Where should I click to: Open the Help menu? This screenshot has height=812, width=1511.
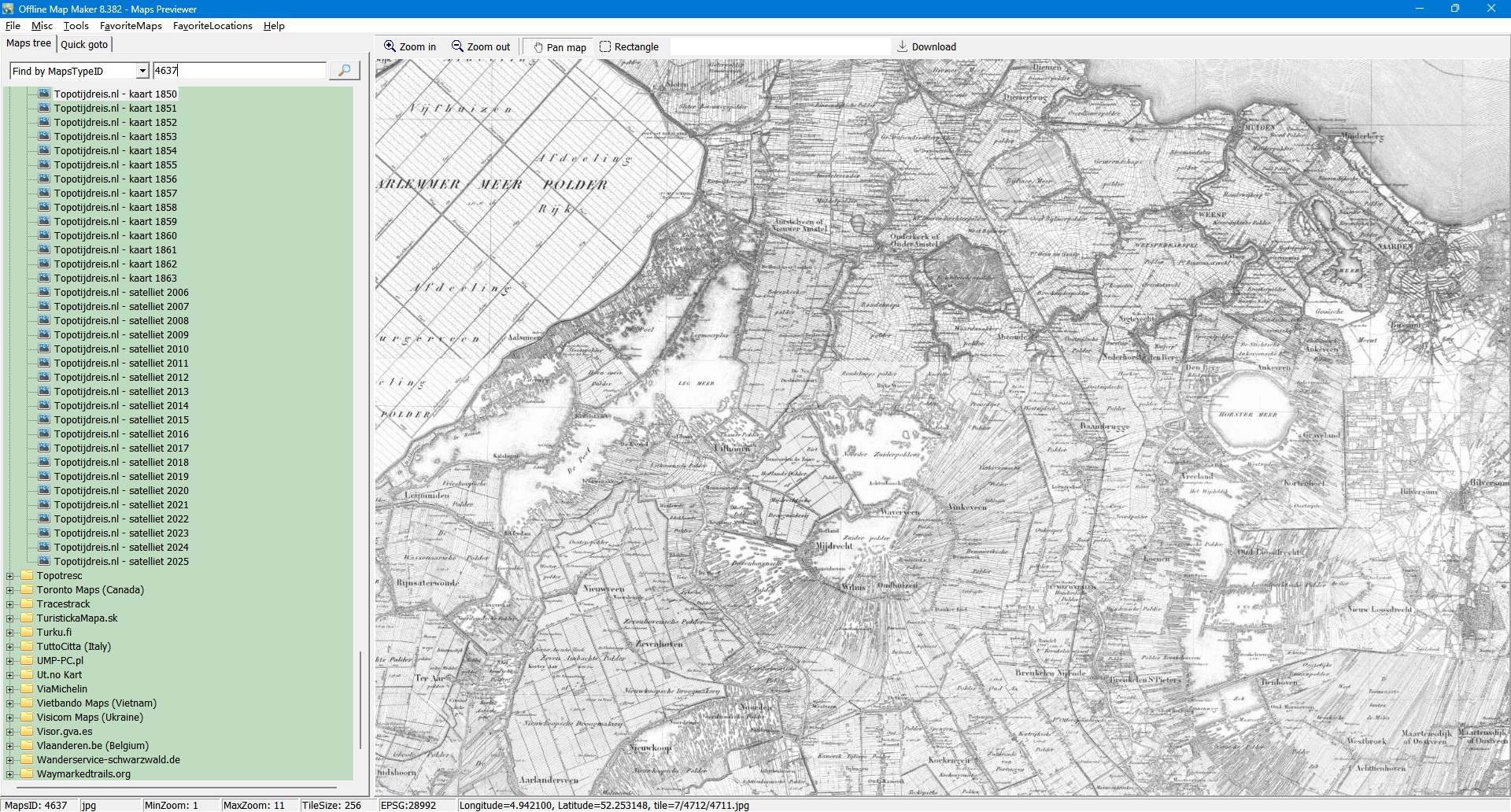point(274,26)
